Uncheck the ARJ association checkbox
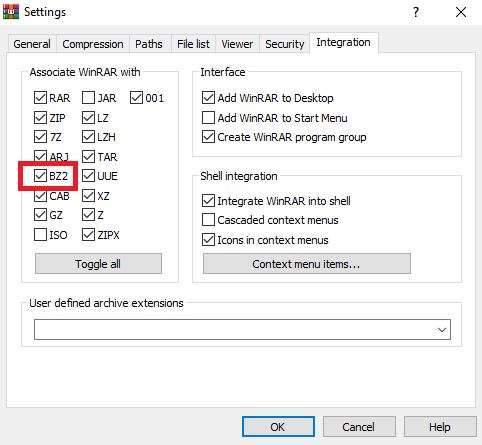Screen dimensions: 482x445 [x=40, y=156]
